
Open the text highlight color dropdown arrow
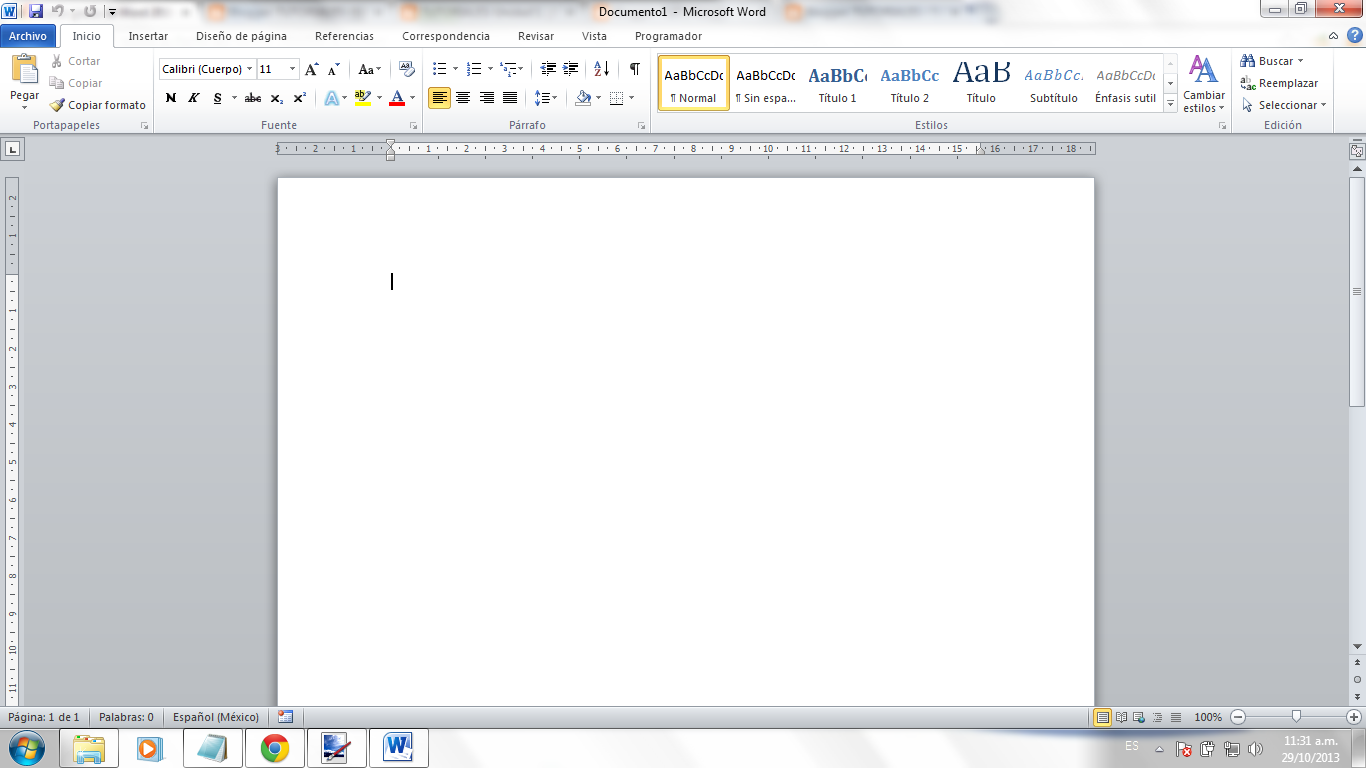click(378, 97)
